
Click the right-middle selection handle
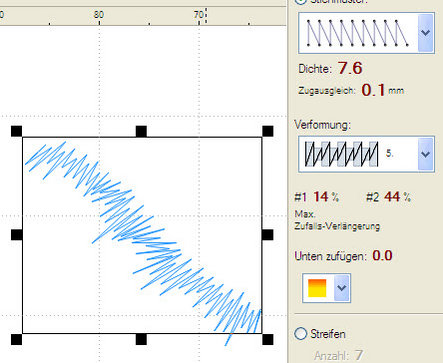pyautogui.click(x=268, y=235)
